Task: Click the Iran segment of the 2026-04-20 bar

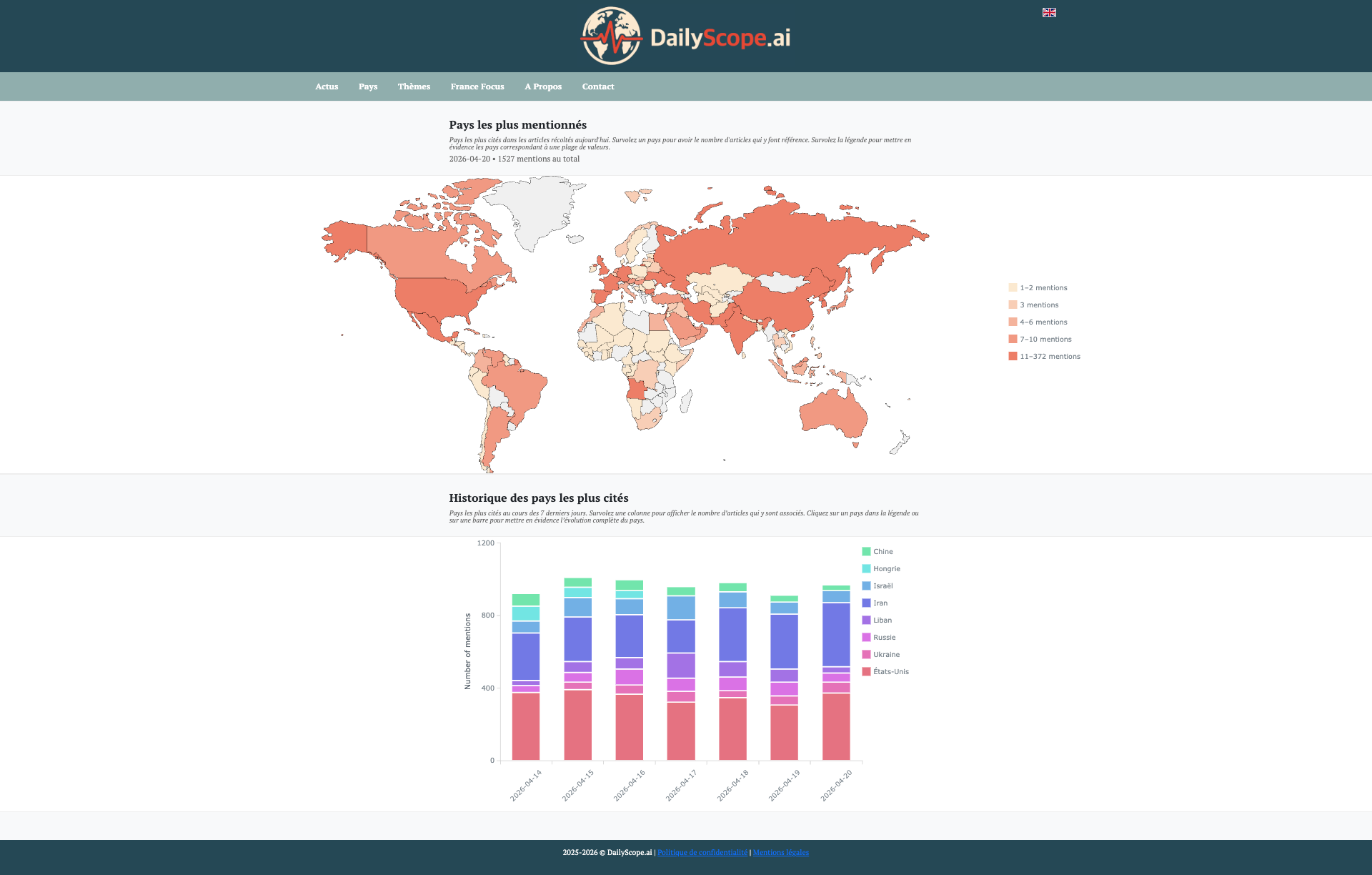Action: coord(836,634)
